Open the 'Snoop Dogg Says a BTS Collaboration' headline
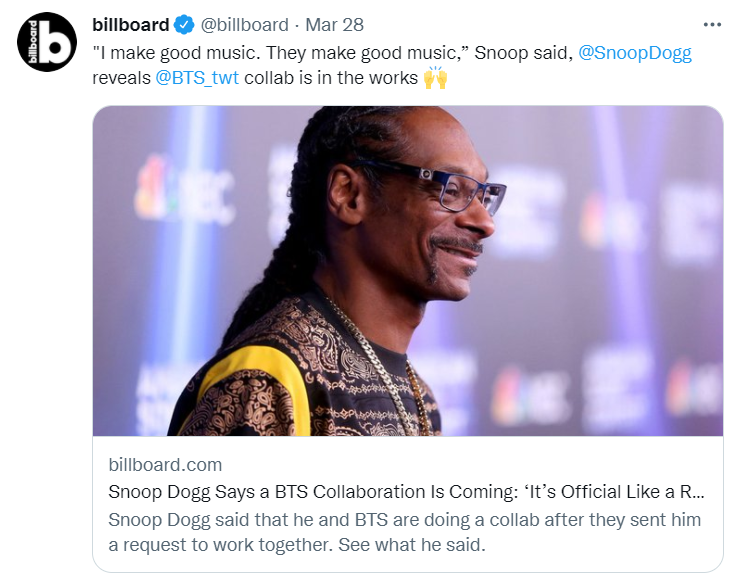 pyautogui.click(x=406, y=492)
